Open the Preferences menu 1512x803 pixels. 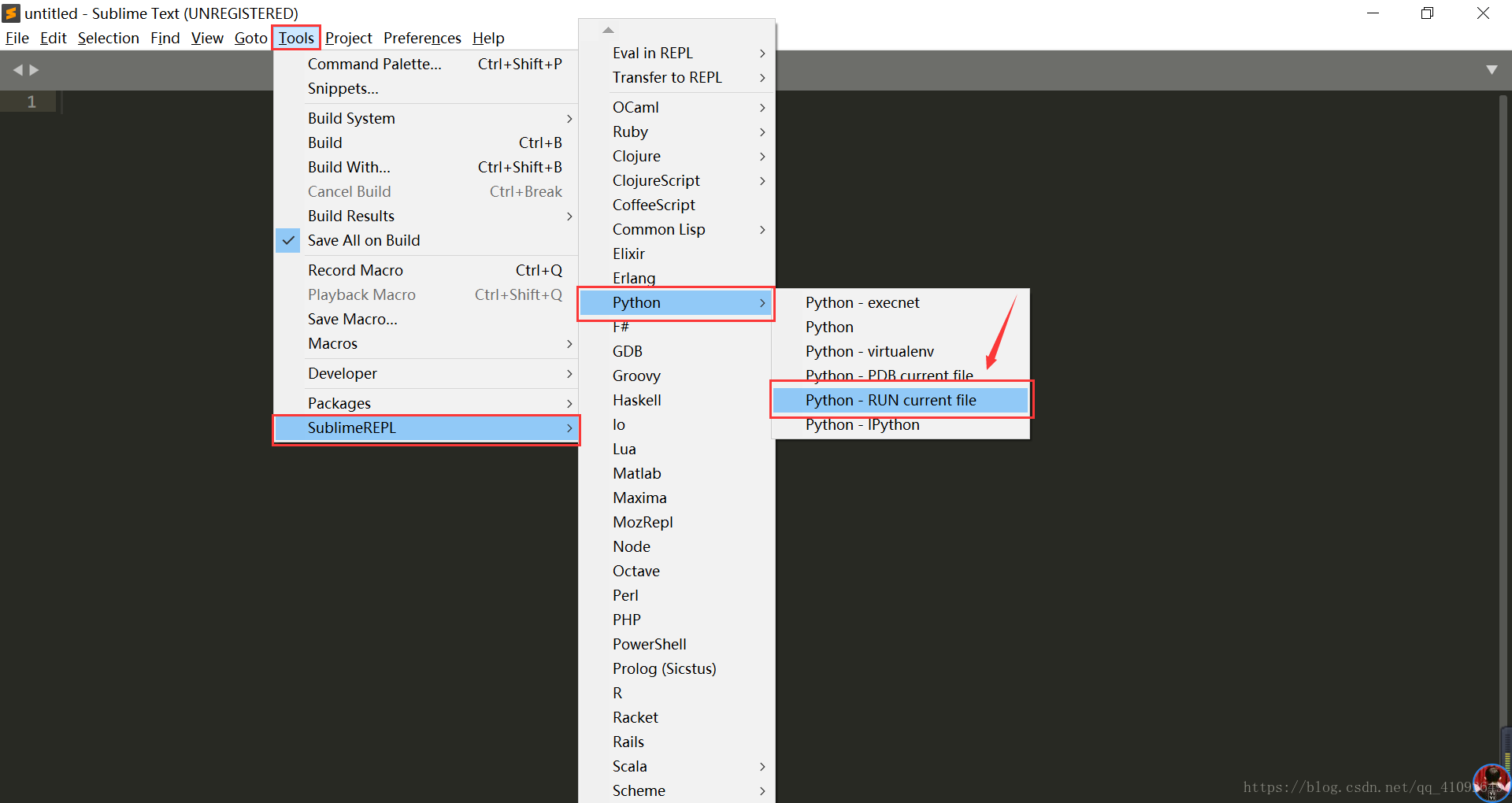click(x=422, y=38)
